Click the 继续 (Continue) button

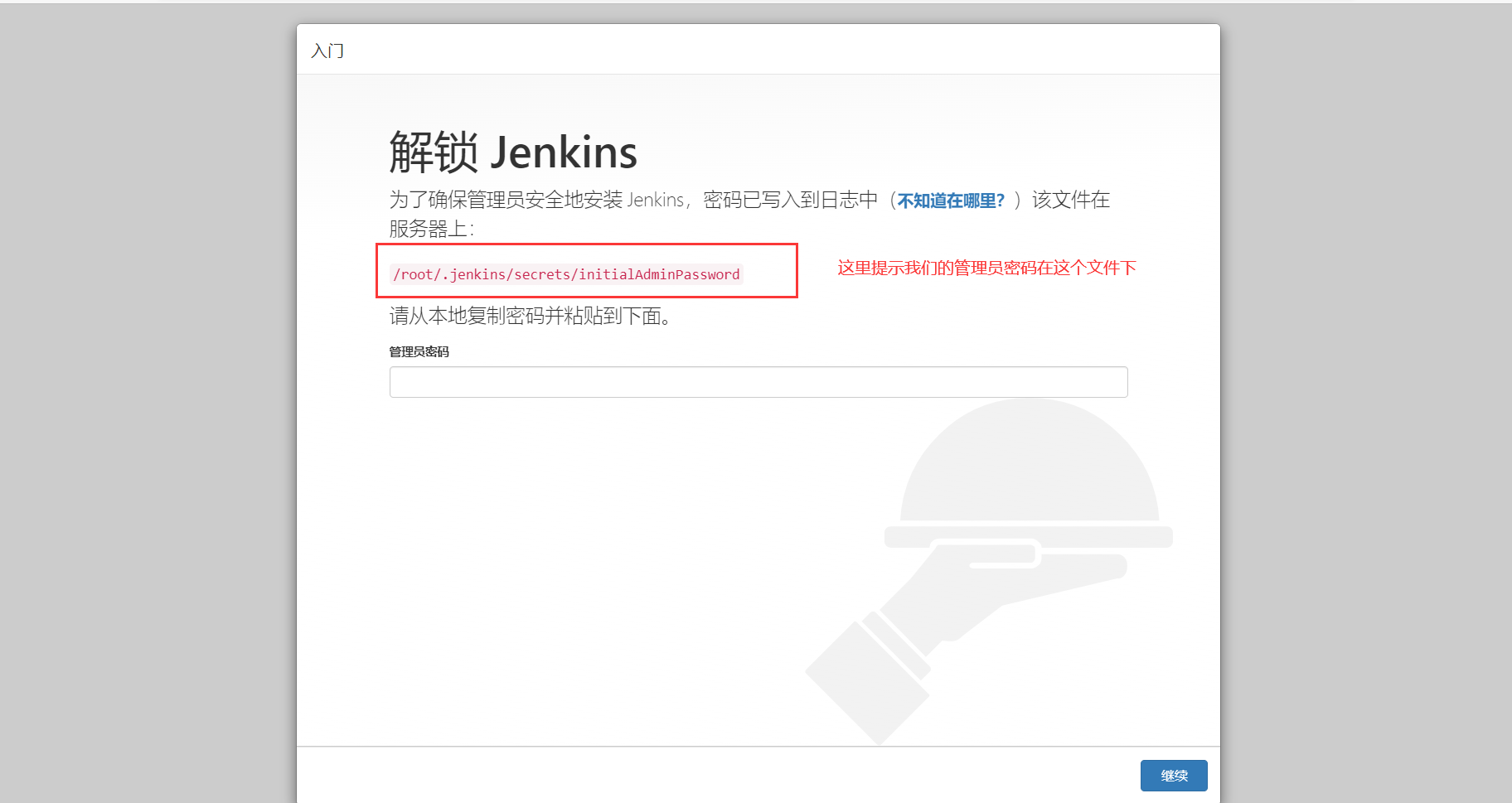point(1173,776)
